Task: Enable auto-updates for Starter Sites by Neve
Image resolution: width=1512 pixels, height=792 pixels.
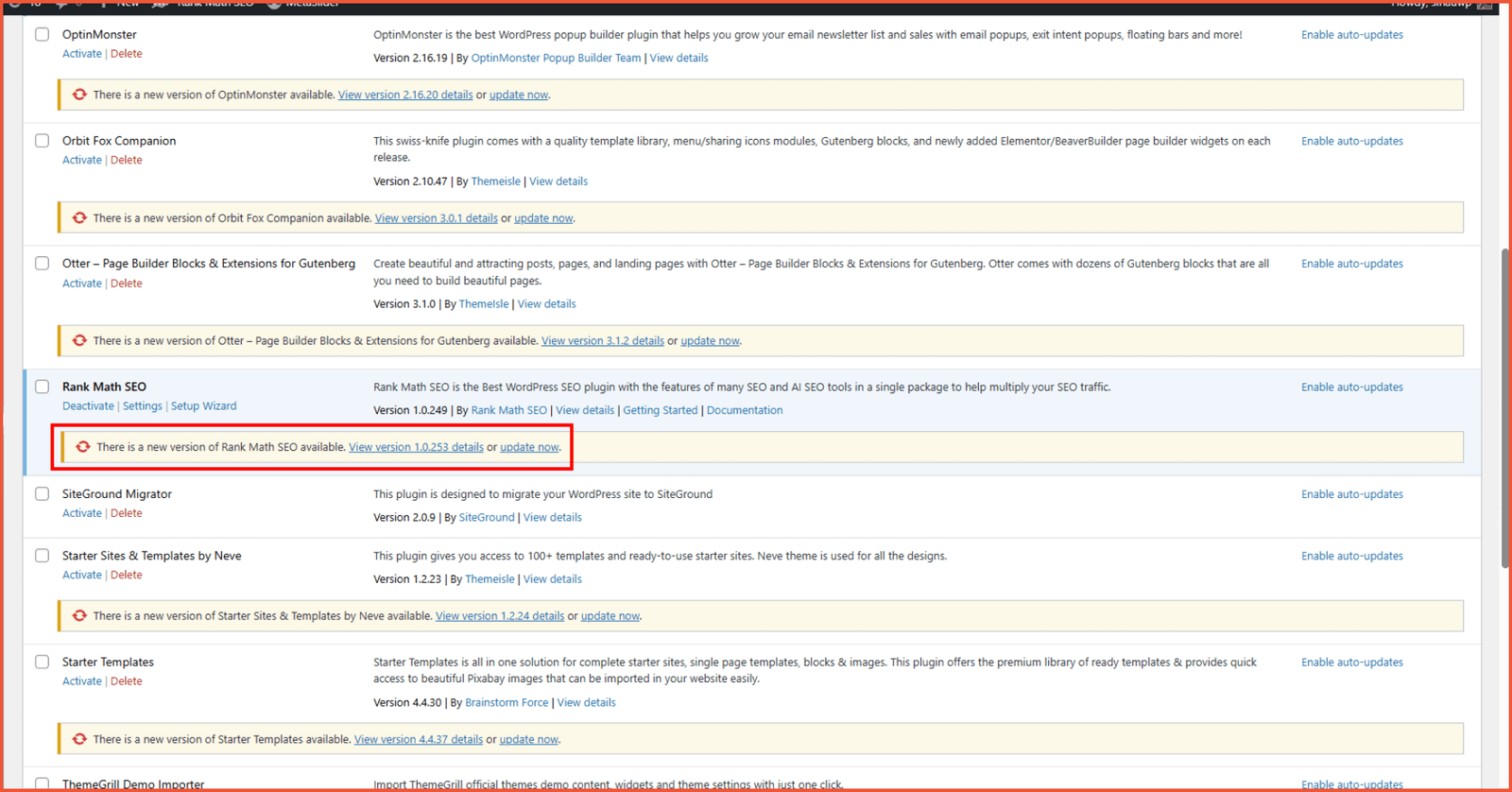Action: point(1352,556)
